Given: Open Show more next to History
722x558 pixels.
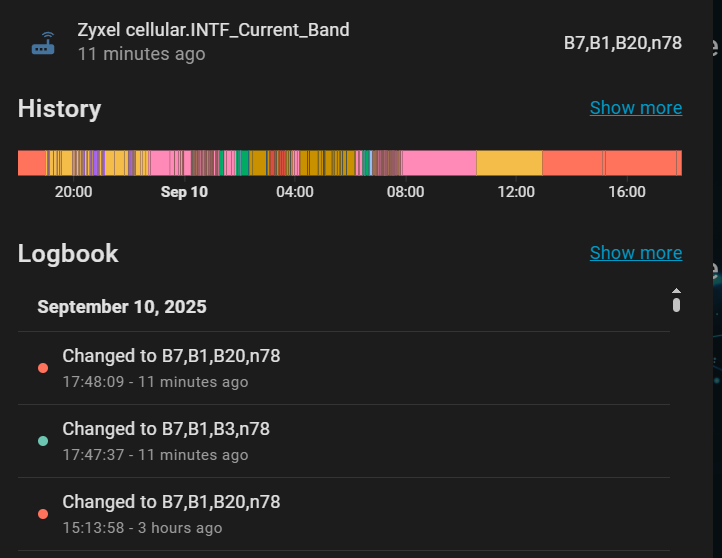Looking at the screenshot, I should (x=635, y=108).
